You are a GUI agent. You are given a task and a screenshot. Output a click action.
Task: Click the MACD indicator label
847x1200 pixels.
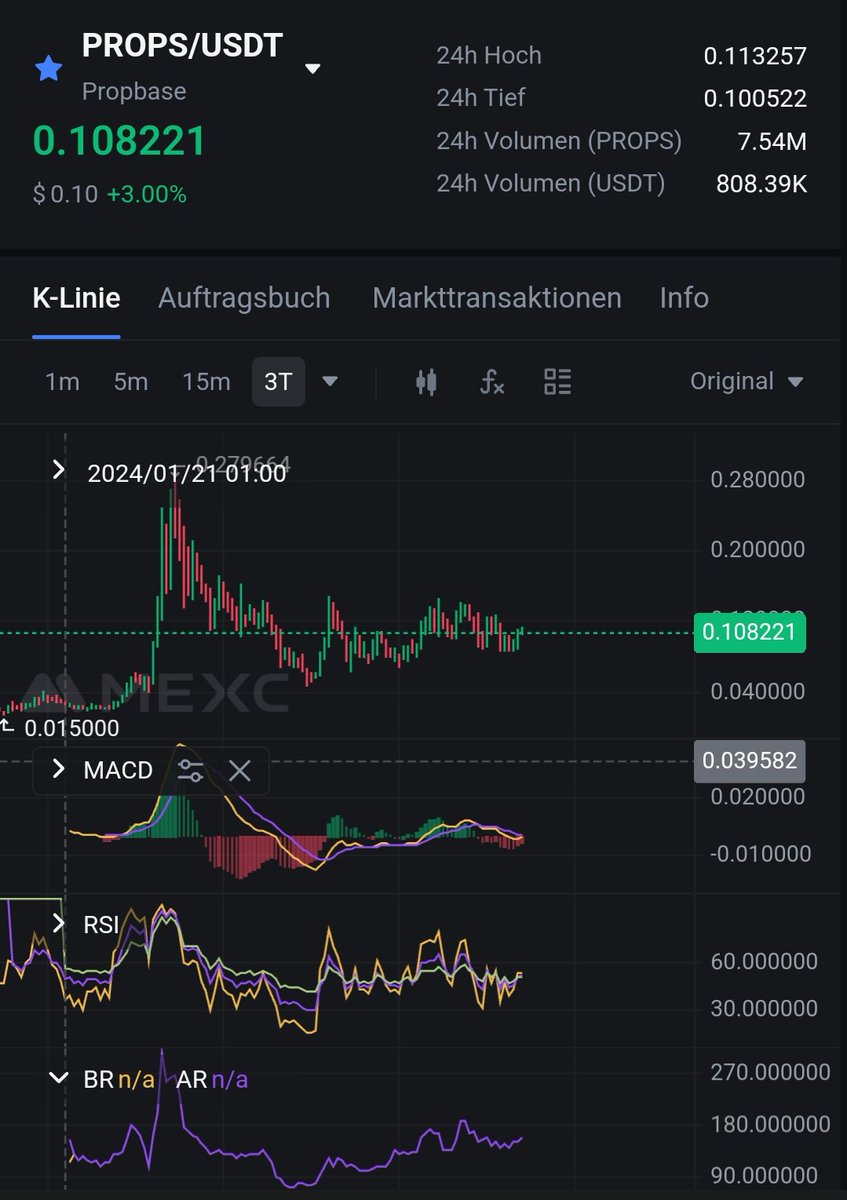click(118, 770)
